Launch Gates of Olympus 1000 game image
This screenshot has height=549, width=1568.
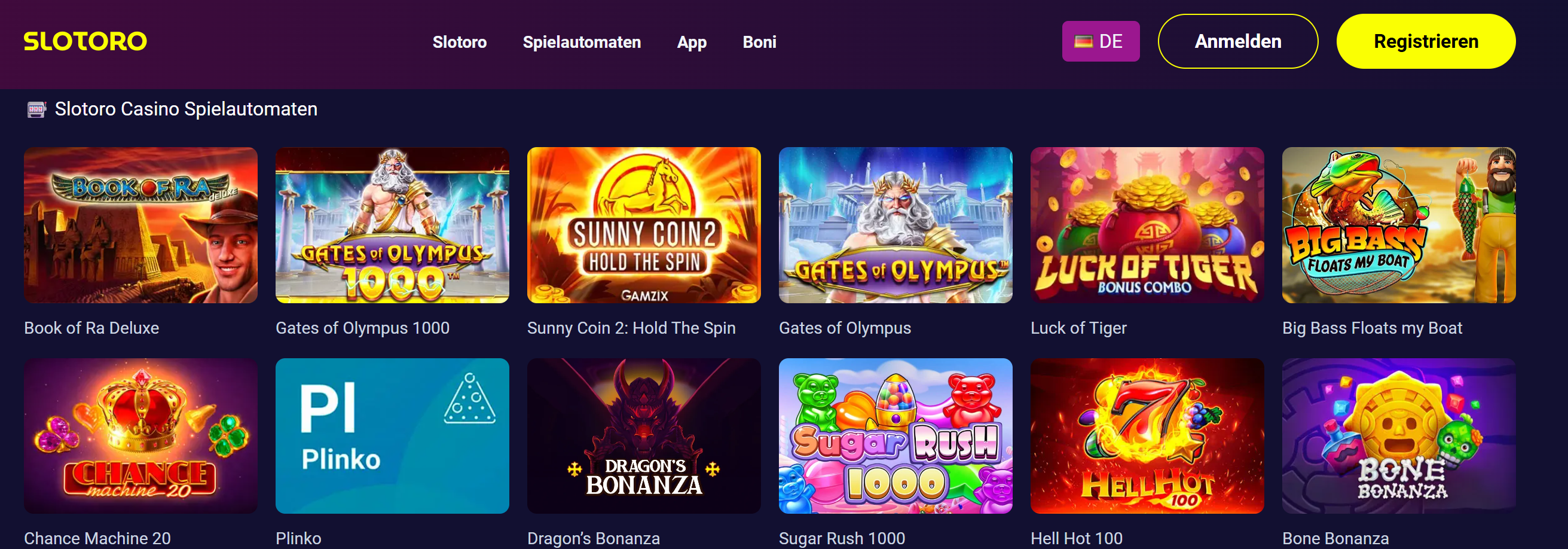click(392, 225)
